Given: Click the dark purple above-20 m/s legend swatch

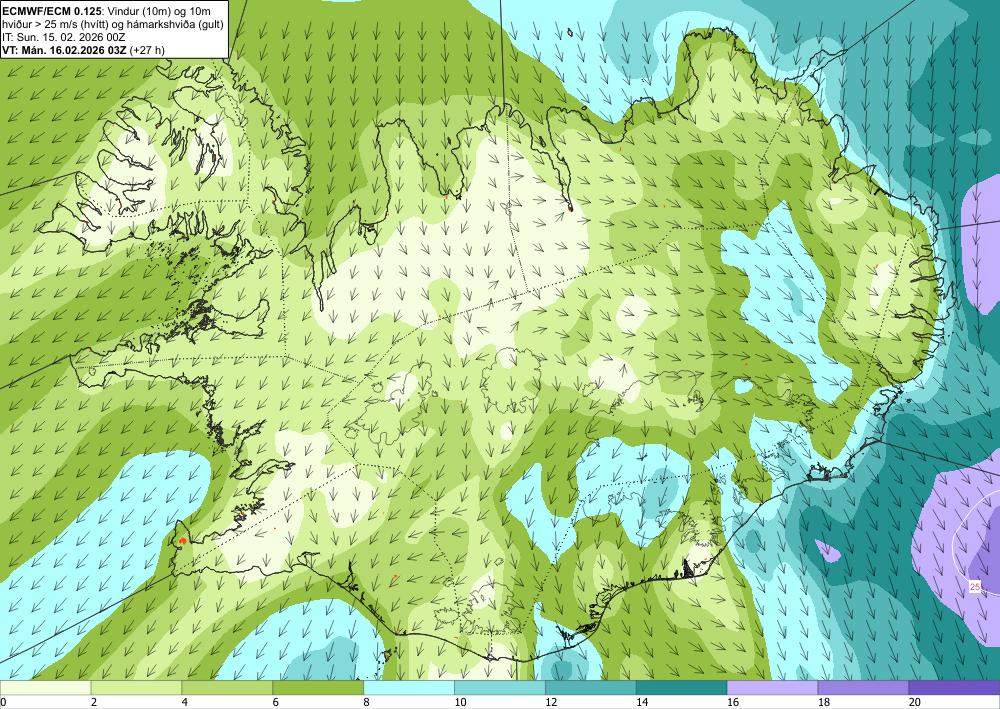Looking at the screenshot, I should [x=954, y=688].
